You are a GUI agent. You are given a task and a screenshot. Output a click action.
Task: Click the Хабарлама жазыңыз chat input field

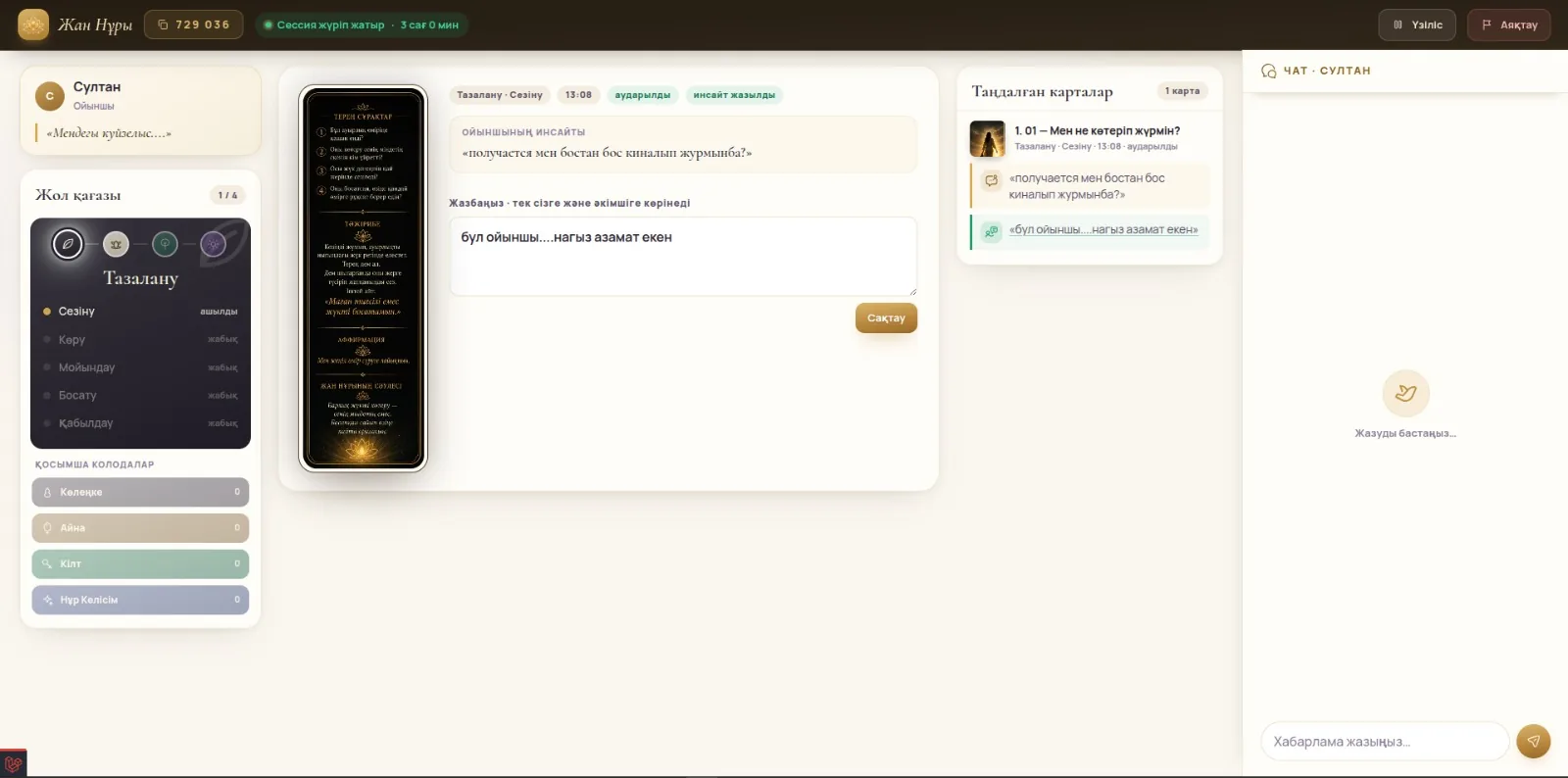(1385, 741)
